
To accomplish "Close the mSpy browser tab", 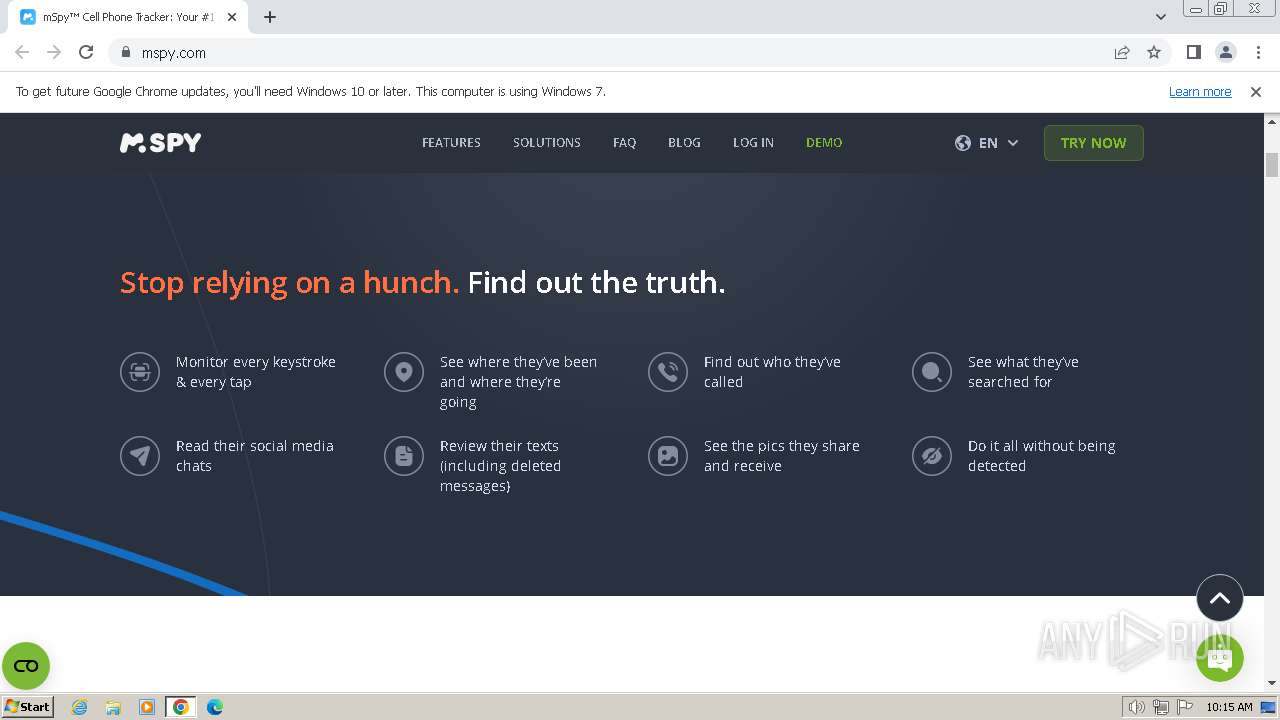I will 232,17.
